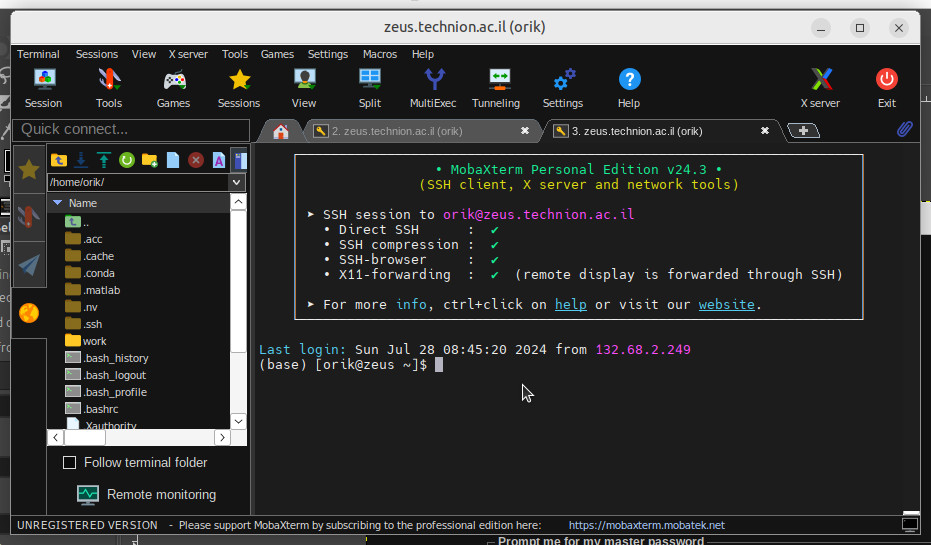
Task: Click the help link in terminal banner
Action: [571, 305]
